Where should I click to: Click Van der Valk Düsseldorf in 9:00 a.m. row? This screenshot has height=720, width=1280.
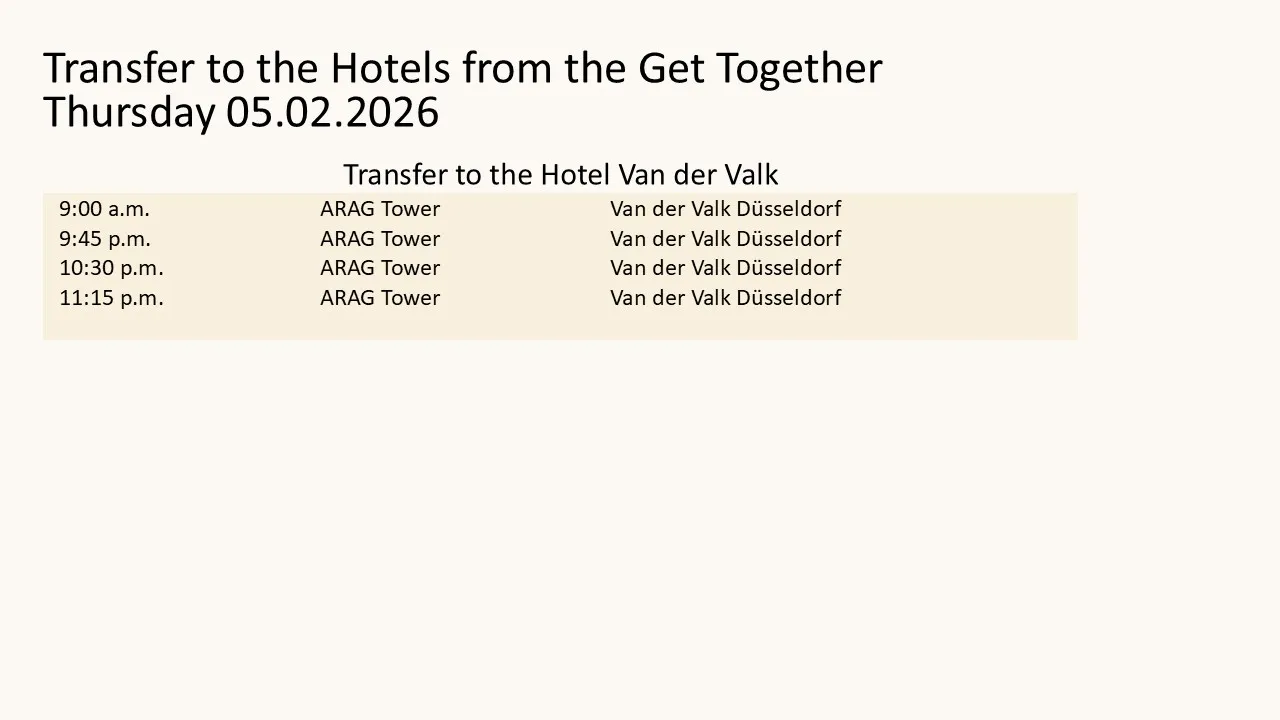coord(725,209)
